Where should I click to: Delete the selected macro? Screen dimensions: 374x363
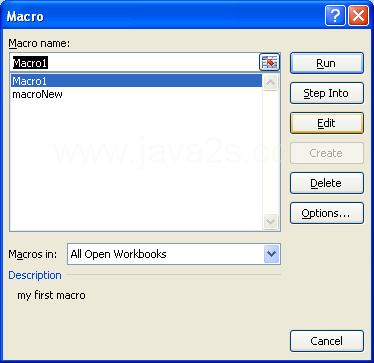(x=327, y=183)
